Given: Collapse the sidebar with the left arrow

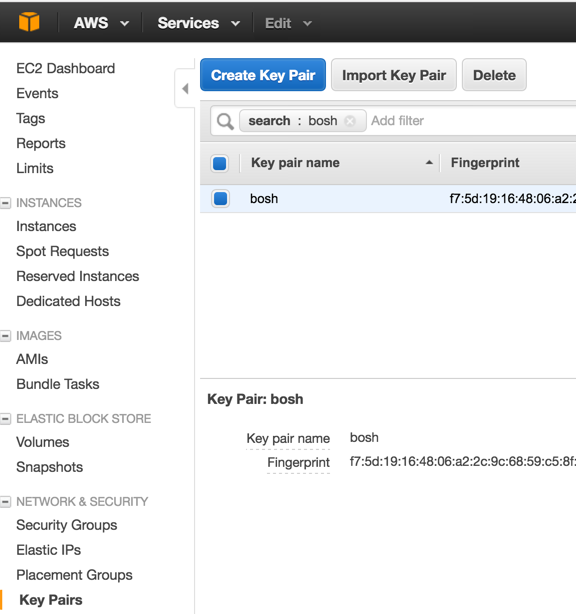Looking at the screenshot, I should coord(185,88).
